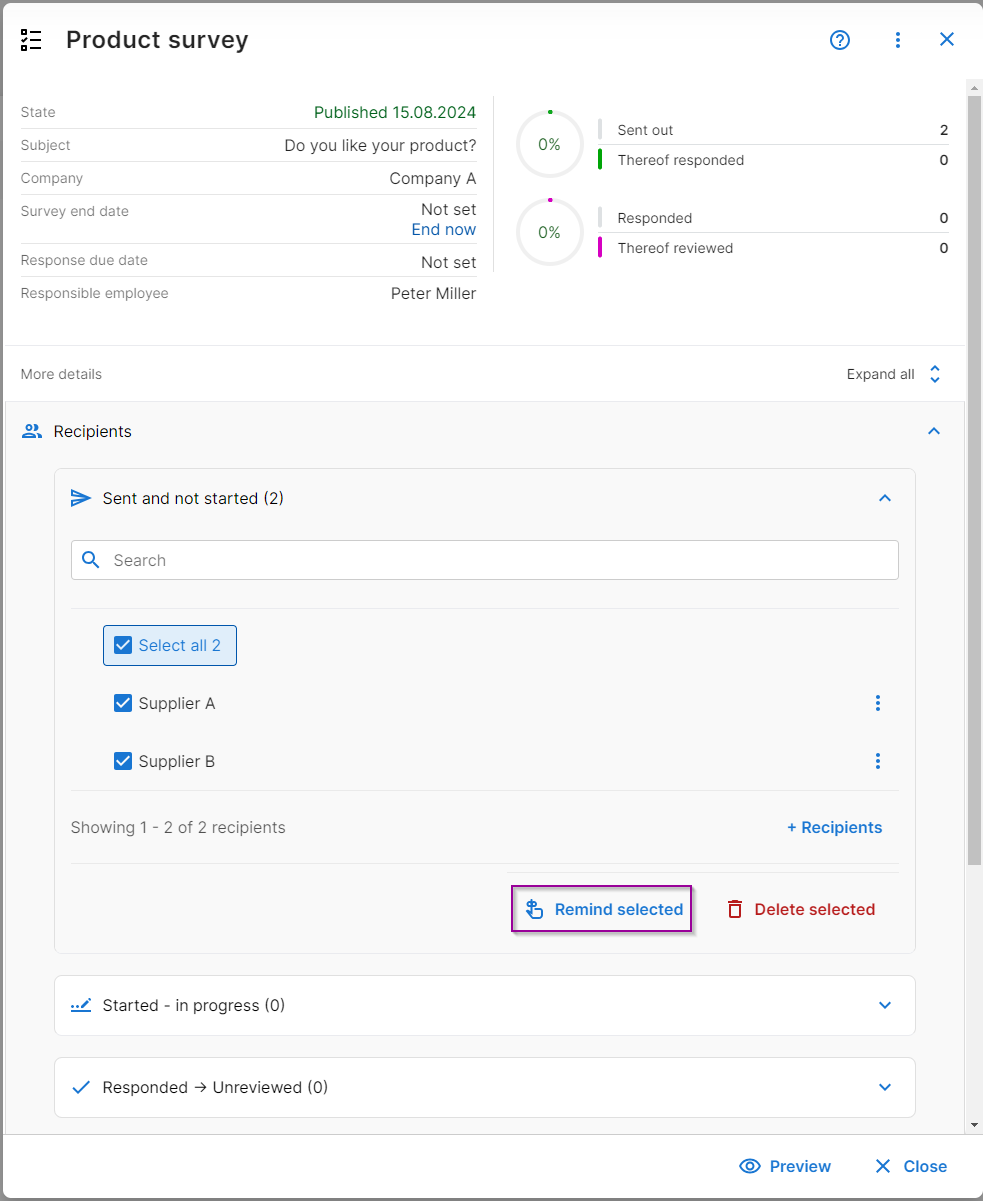This screenshot has width=983, height=1201.
Task: Click the Delete selected button
Action: click(x=801, y=909)
